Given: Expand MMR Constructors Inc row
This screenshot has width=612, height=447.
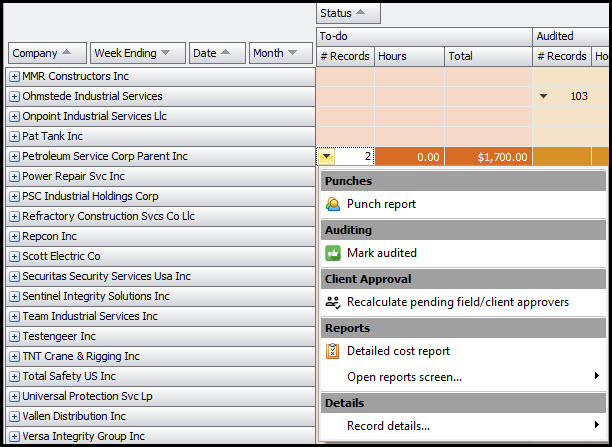Looking at the screenshot, I should [14, 77].
